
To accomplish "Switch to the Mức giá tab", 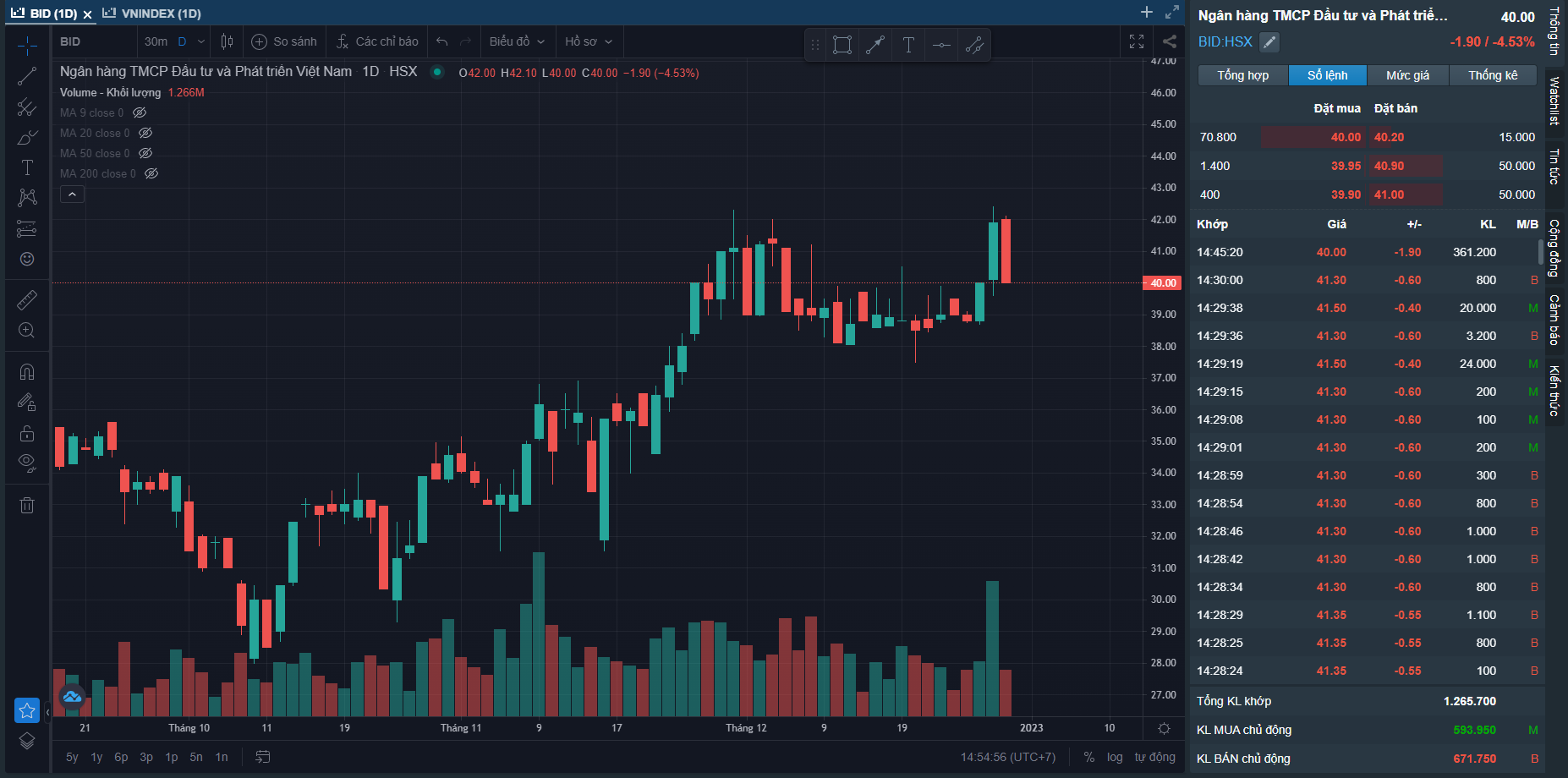I will (x=1407, y=75).
